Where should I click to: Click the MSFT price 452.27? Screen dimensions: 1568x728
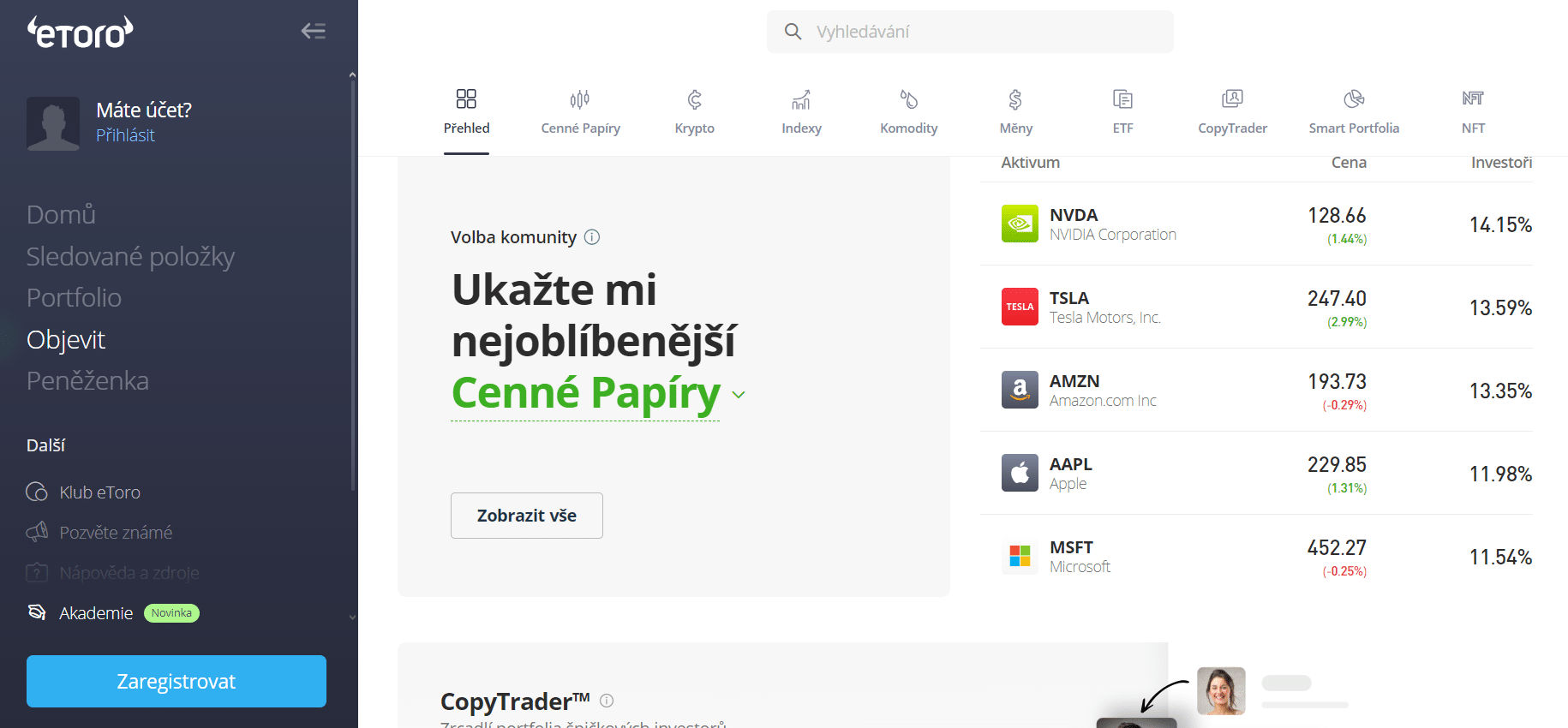click(1337, 548)
